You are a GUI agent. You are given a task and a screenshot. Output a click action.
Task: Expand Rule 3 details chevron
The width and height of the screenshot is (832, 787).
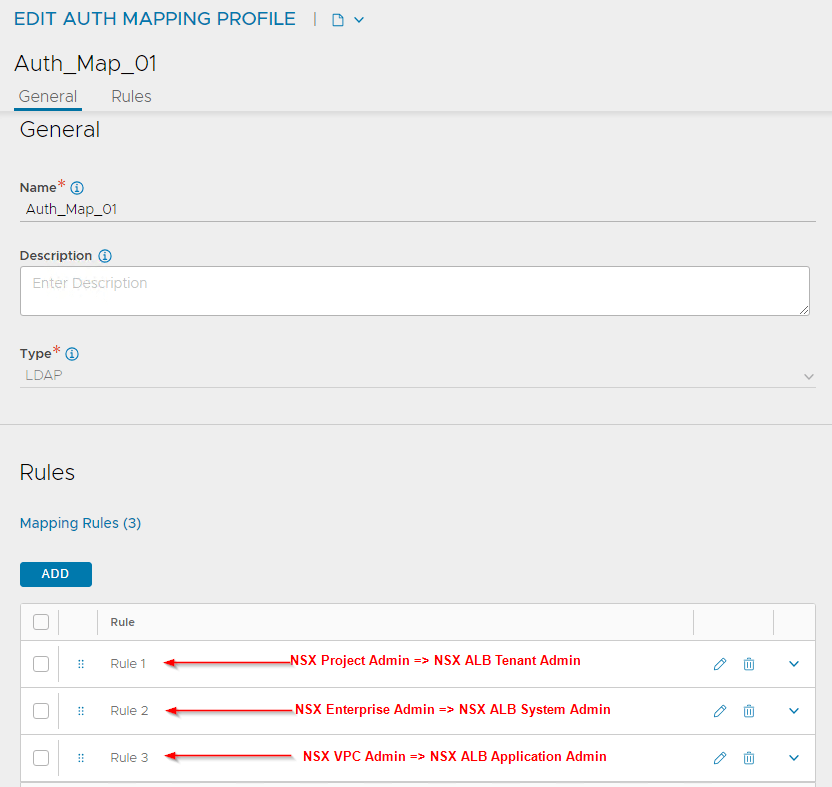794,758
